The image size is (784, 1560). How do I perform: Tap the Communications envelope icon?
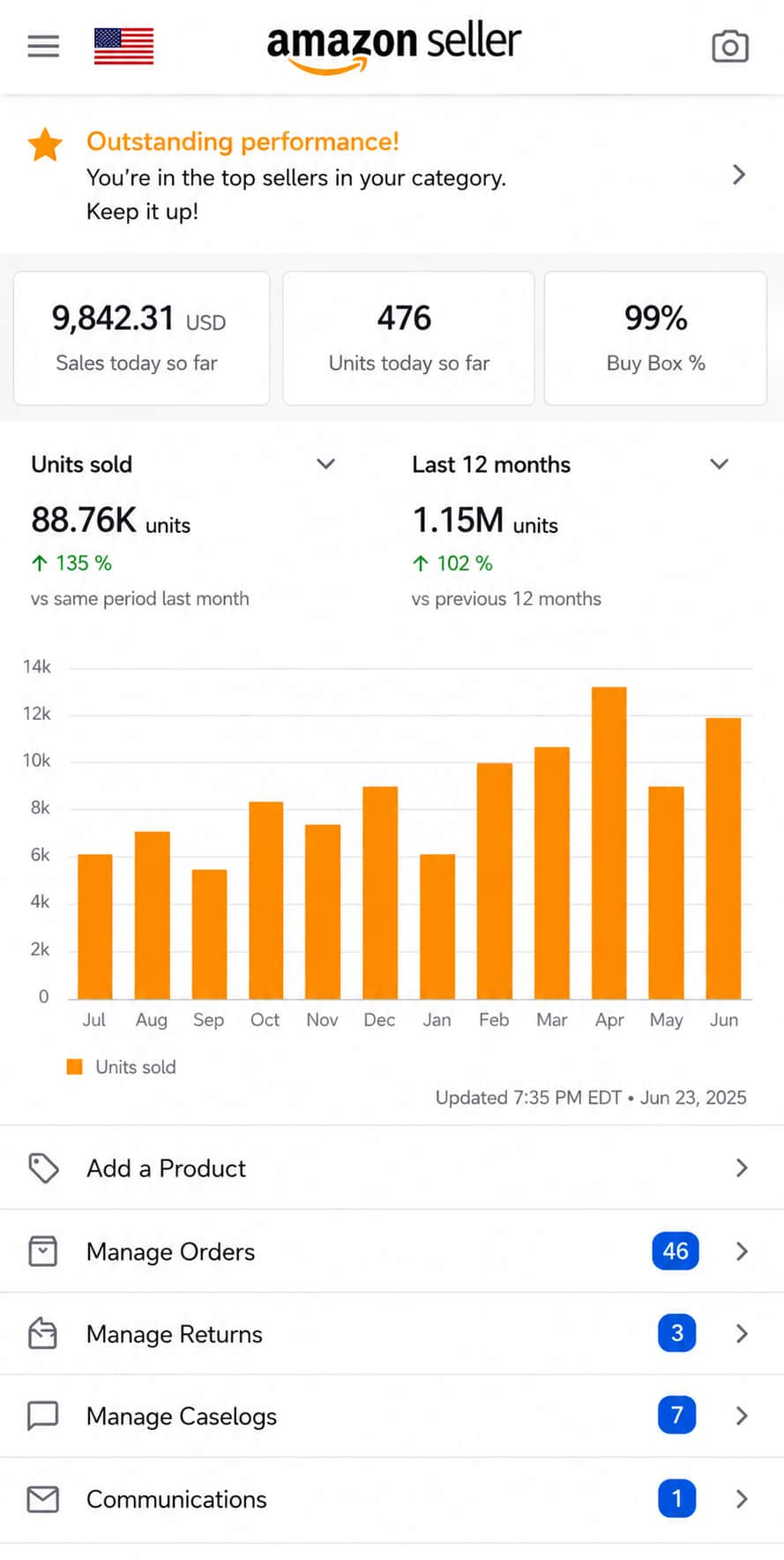tap(43, 1499)
